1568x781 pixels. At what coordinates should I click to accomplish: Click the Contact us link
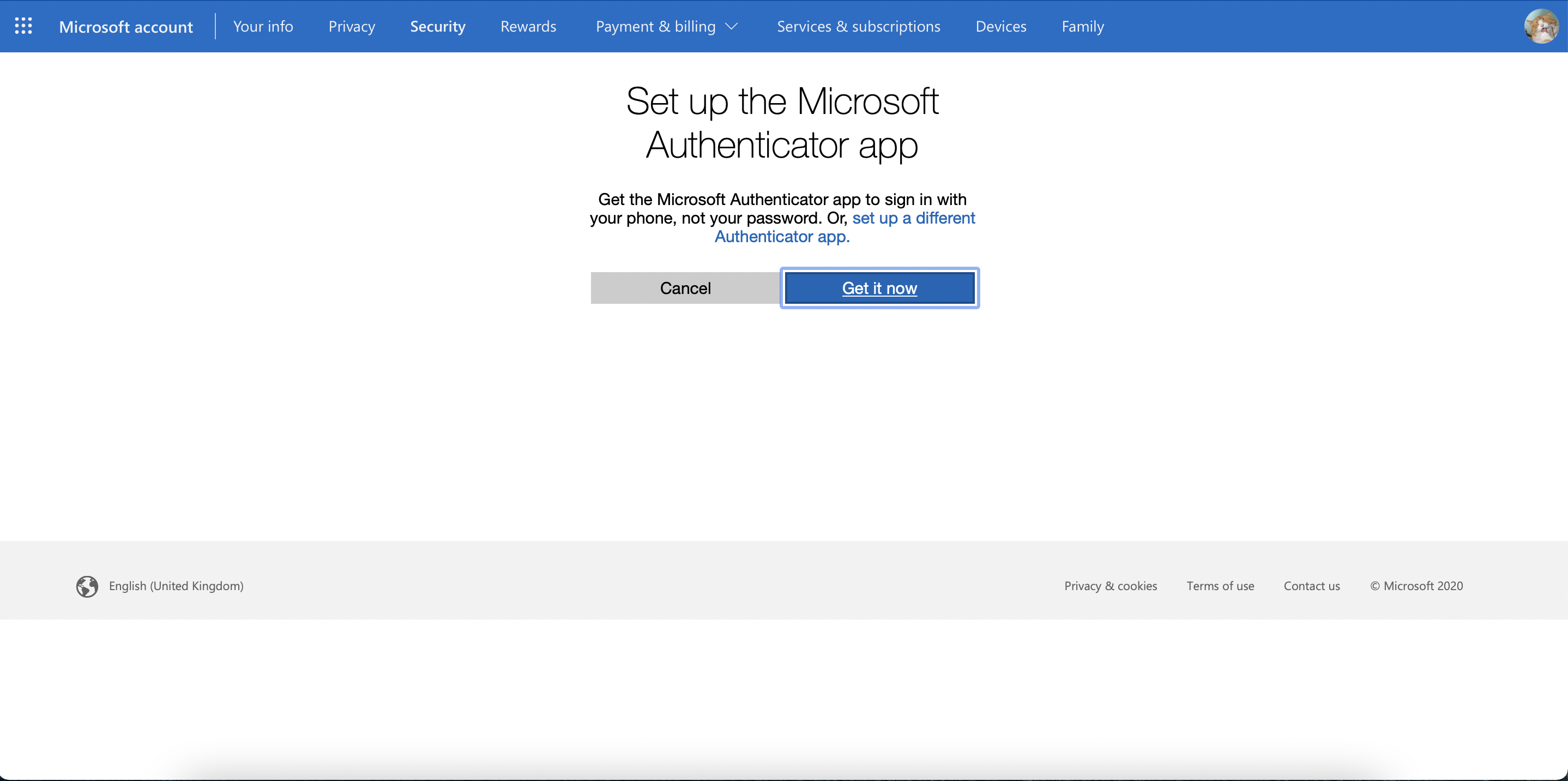pyautogui.click(x=1312, y=586)
